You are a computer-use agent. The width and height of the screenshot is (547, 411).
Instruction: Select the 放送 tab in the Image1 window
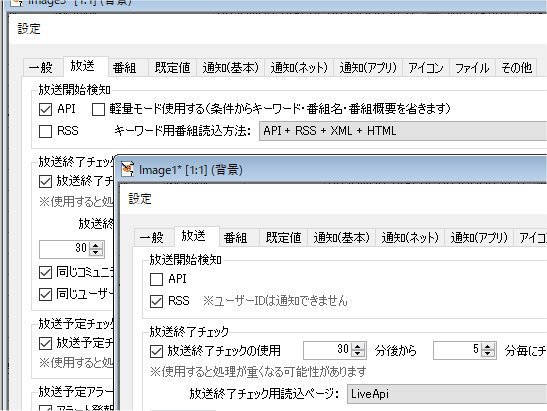[196, 236]
